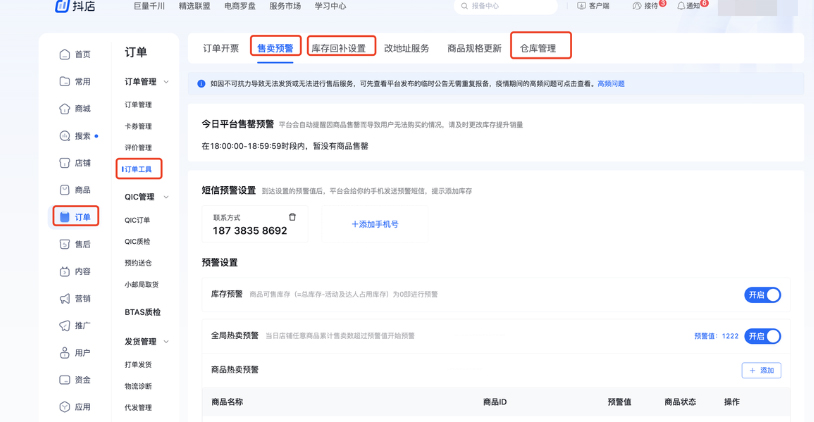Open QIC质检 submenu item
This screenshot has width=814, height=422.
coord(137,241)
